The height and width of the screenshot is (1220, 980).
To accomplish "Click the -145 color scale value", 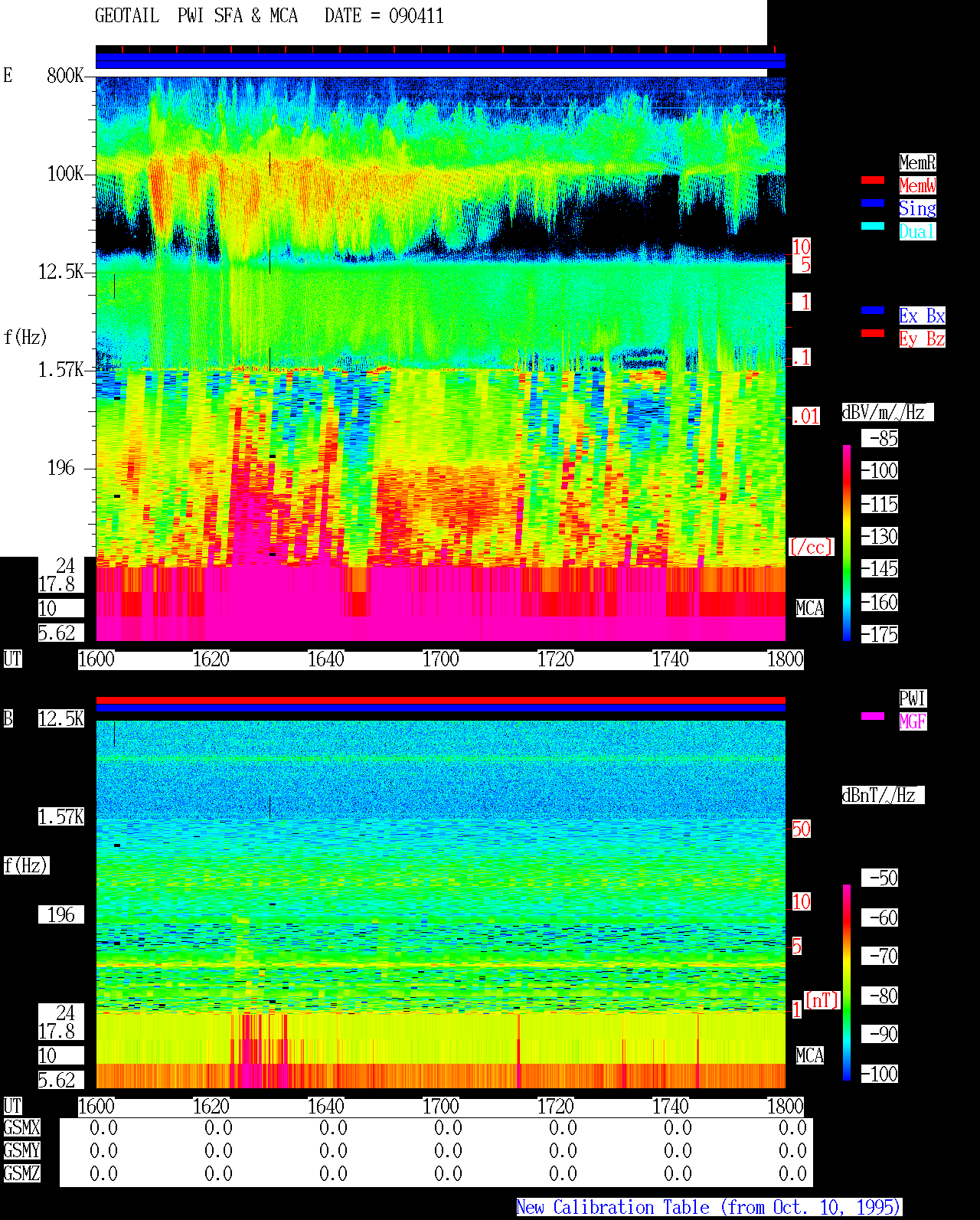I will (x=880, y=568).
